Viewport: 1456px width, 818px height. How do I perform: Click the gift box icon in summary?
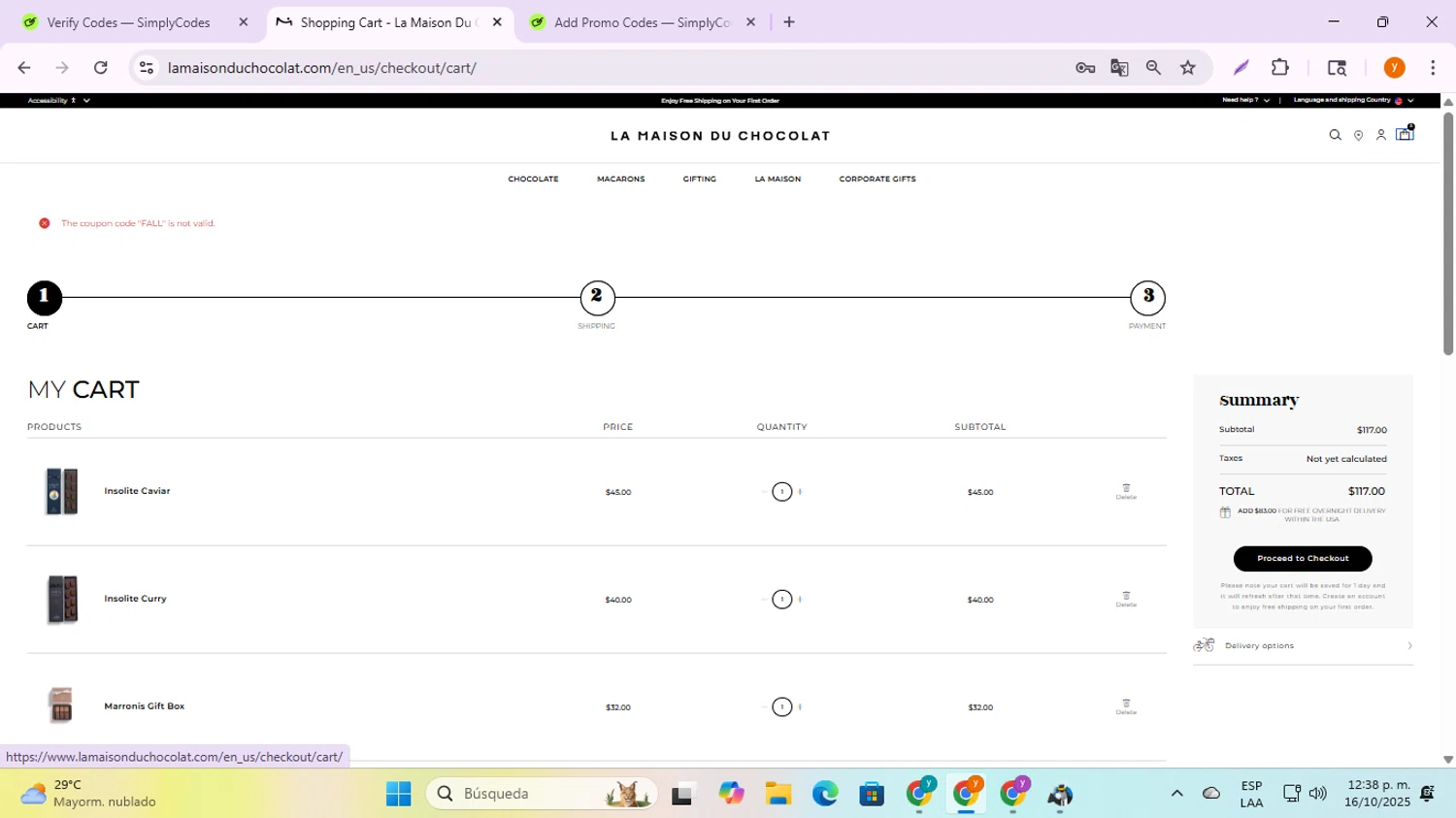coord(1225,512)
